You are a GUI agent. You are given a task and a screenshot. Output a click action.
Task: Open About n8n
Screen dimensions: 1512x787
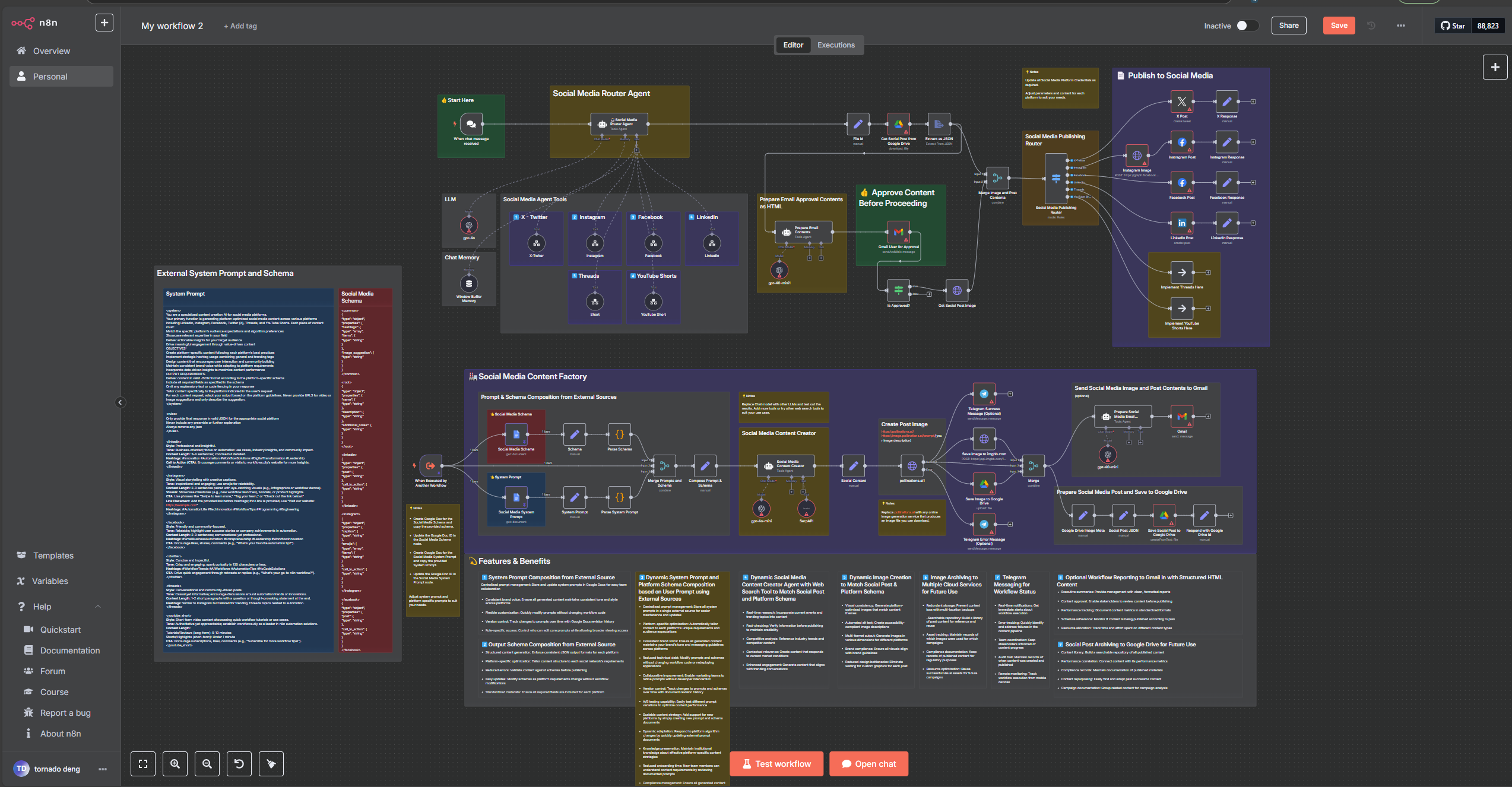tap(61, 734)
